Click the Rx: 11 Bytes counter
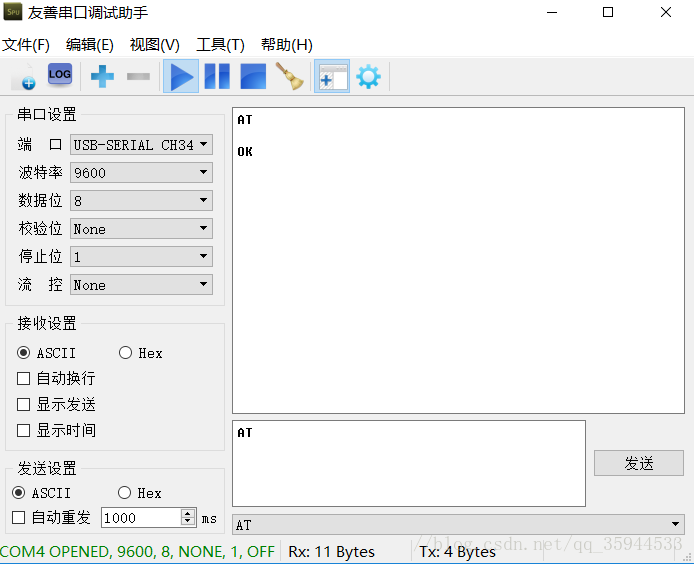 point(331,552)
